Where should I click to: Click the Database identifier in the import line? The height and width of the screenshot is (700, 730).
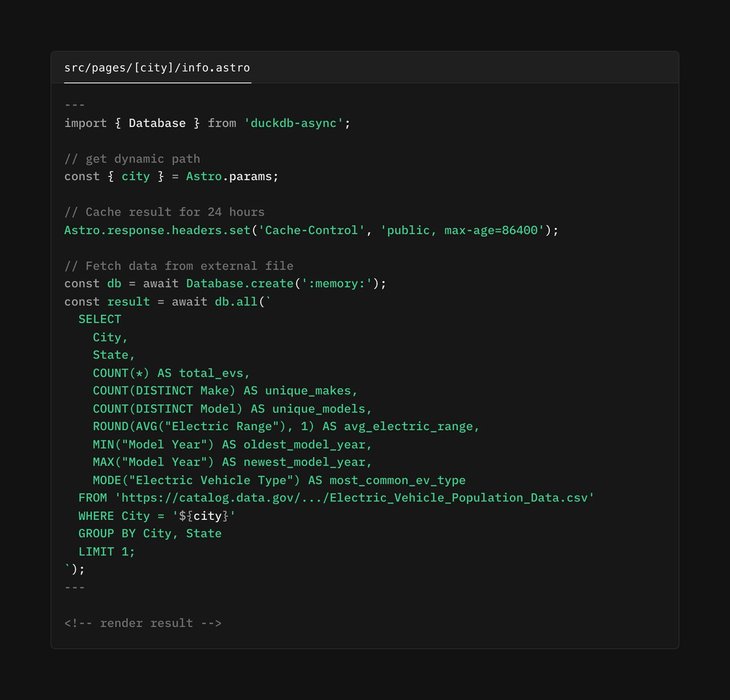click(157, 123)
